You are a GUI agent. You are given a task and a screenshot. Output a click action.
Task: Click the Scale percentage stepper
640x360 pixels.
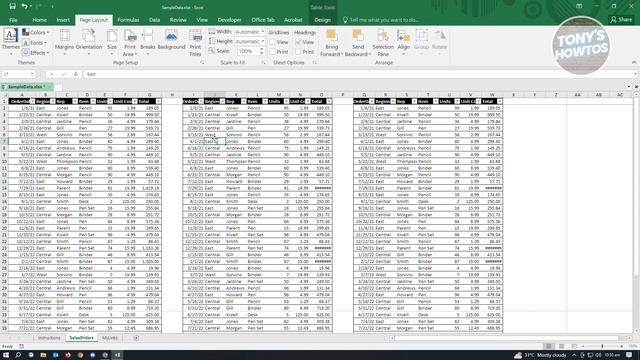click(x=262, y=51)
